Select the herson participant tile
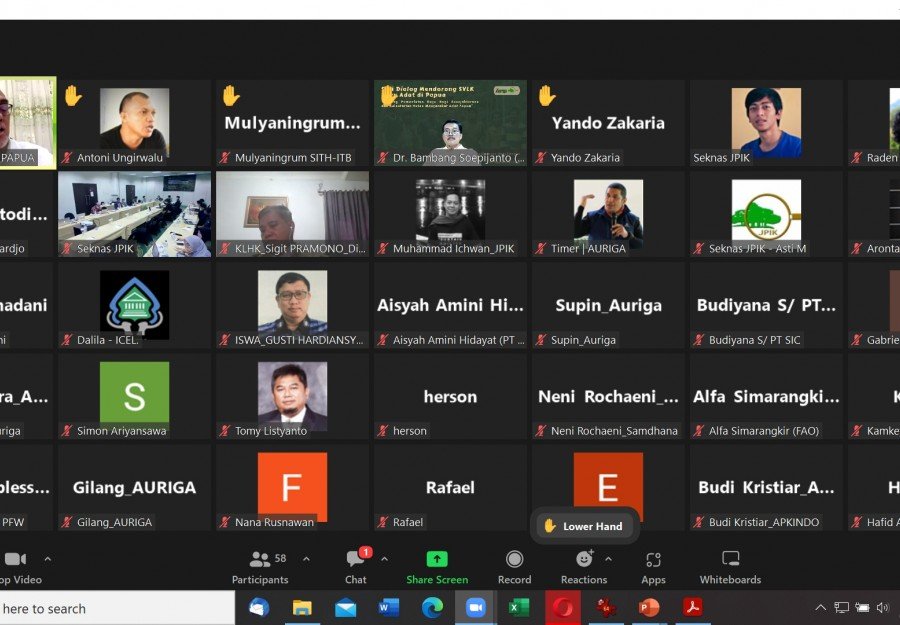This screenshot has width=900, height=625. tap(450, 397)
